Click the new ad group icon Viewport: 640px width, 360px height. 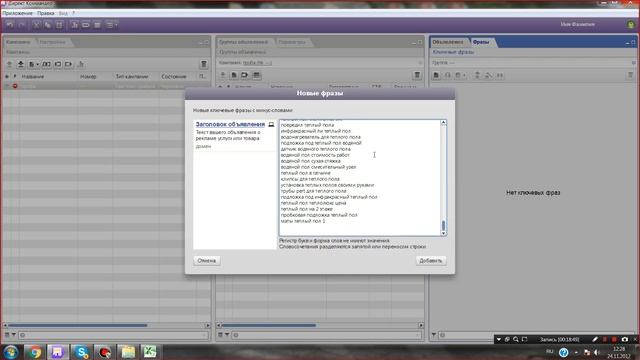pos(234,75)
